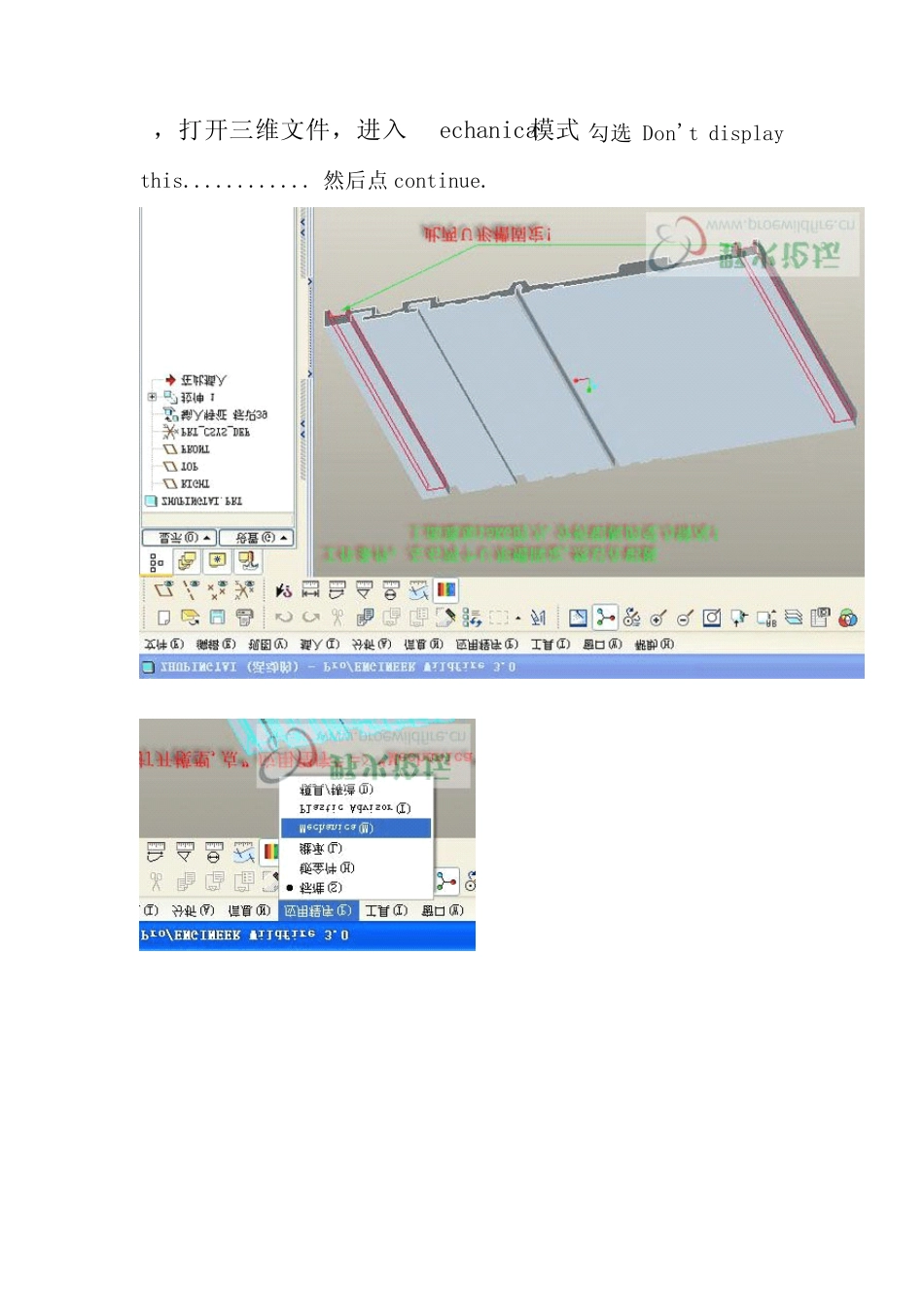The height and width of the screenshot is (1307, 924).
Task: Click the dashed selection box icon
Action: 498,618
